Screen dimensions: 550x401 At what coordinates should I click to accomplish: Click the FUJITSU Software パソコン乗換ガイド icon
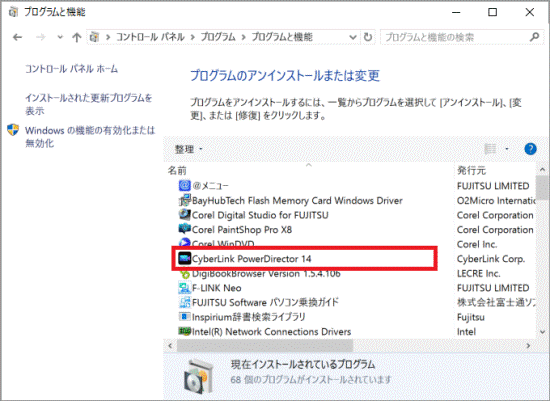pos(185,302)
